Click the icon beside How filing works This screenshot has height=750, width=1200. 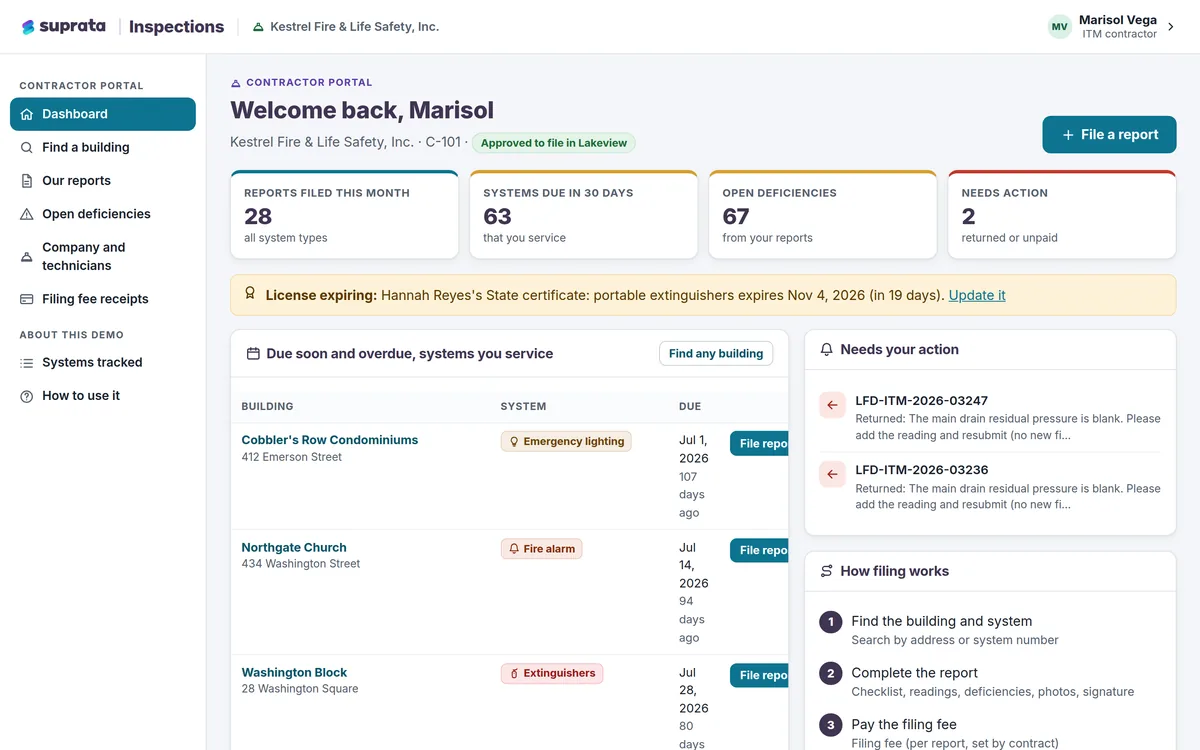click(x=826, y=571)
